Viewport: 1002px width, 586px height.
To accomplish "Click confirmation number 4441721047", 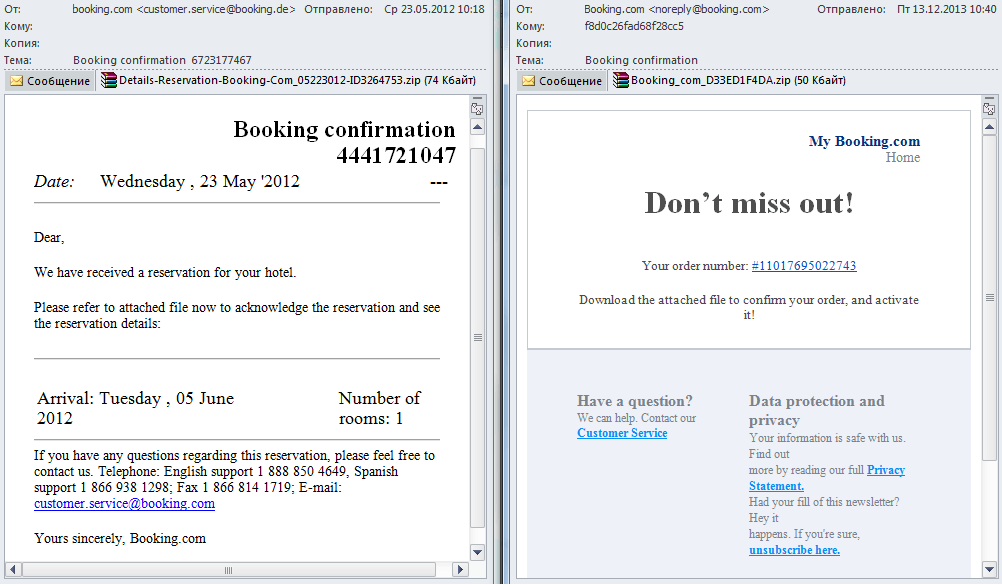I will 396,155.
